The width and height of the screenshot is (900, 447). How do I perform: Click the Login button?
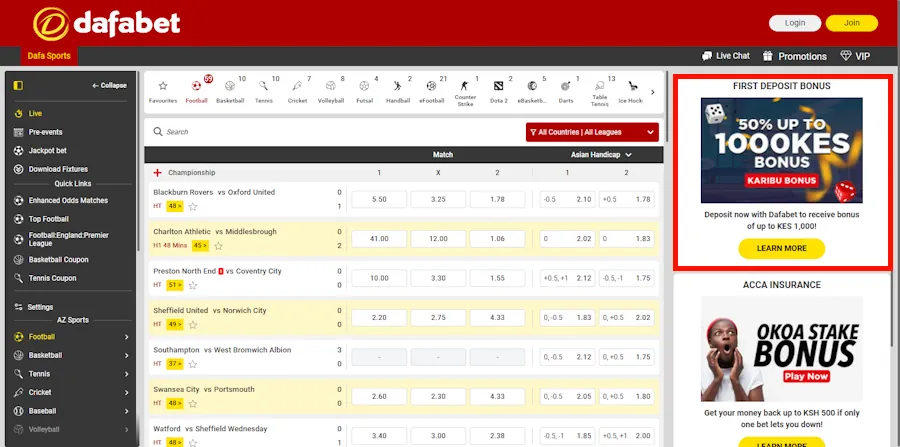(795, 23)
